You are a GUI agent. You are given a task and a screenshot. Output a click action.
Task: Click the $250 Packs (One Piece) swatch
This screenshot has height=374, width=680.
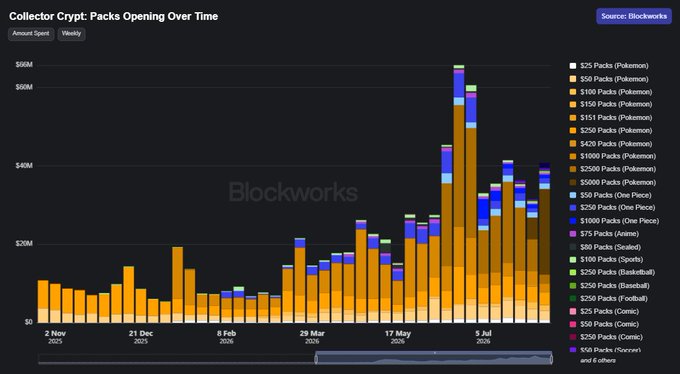click(573, 208)
